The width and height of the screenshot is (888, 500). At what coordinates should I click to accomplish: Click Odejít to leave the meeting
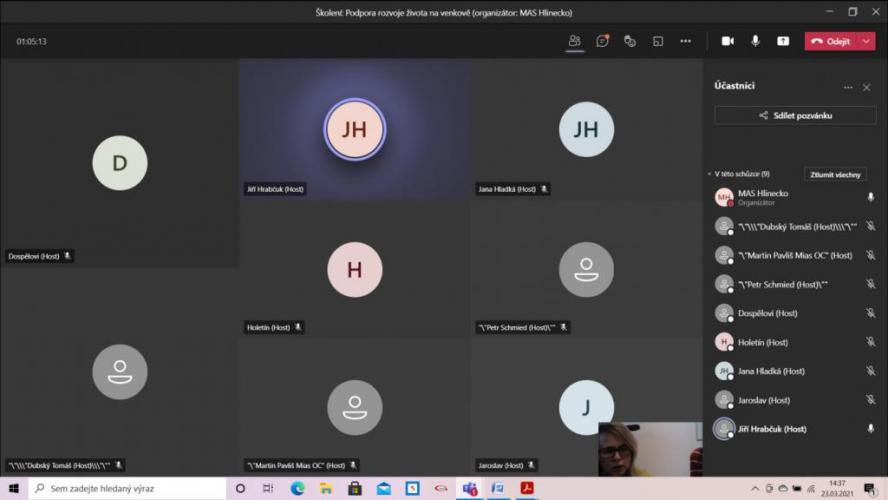832,41
